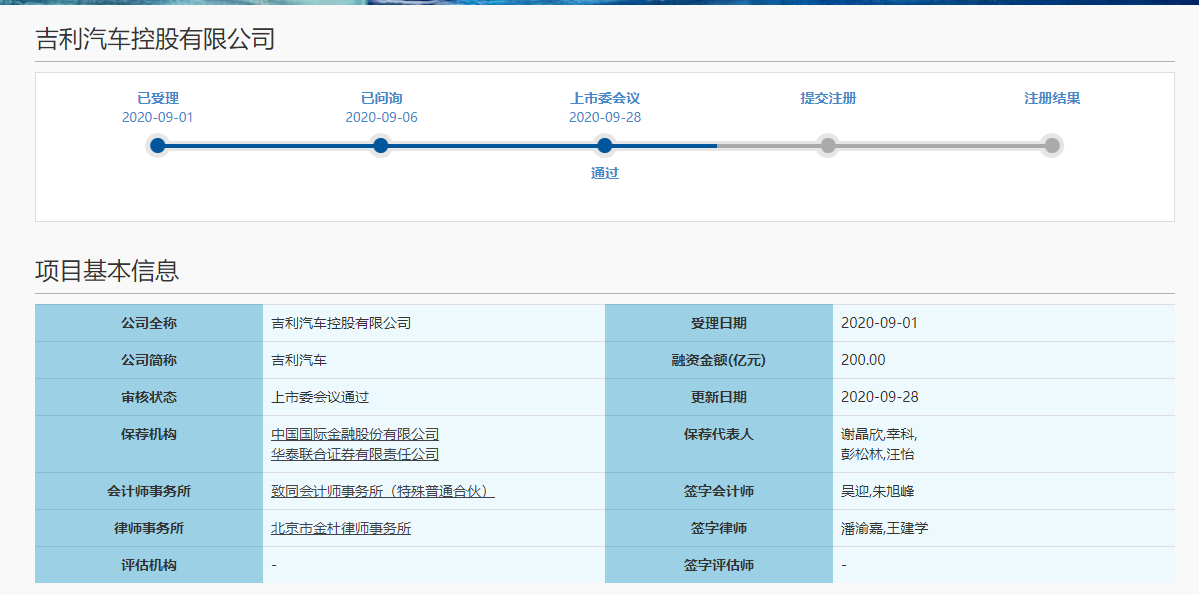Select the 已受理 stage label
Image resolution: width=1199 pixels, height=595 pixels.
[158, 98]
